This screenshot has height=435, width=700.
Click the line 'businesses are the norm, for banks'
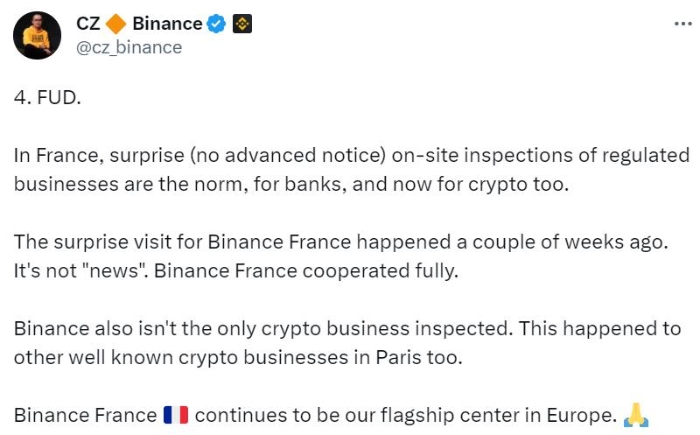pos(292,184)
